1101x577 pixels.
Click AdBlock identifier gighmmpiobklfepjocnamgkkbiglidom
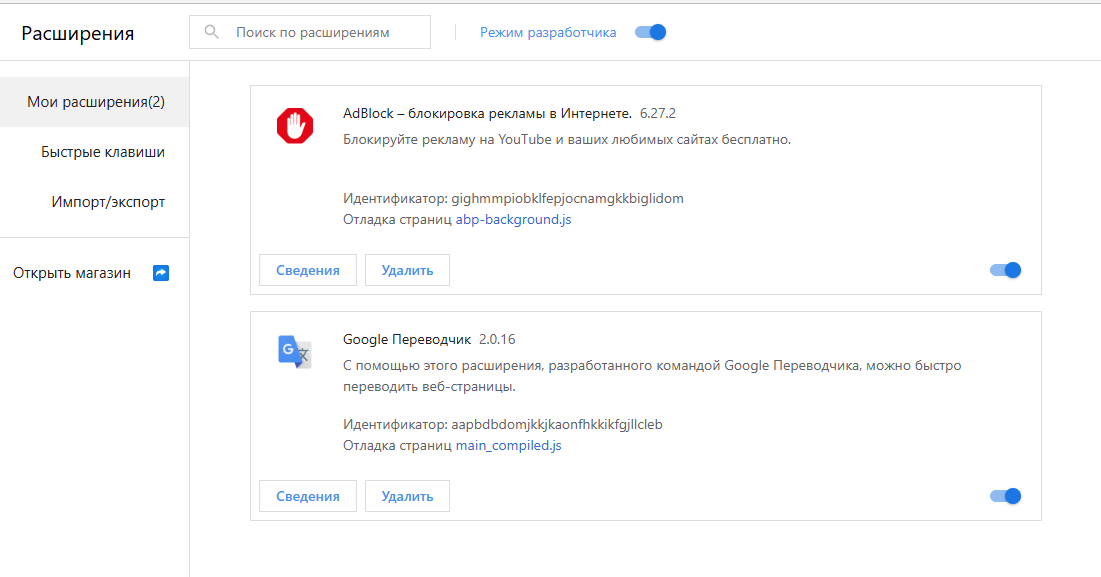(x=567, y=199)
